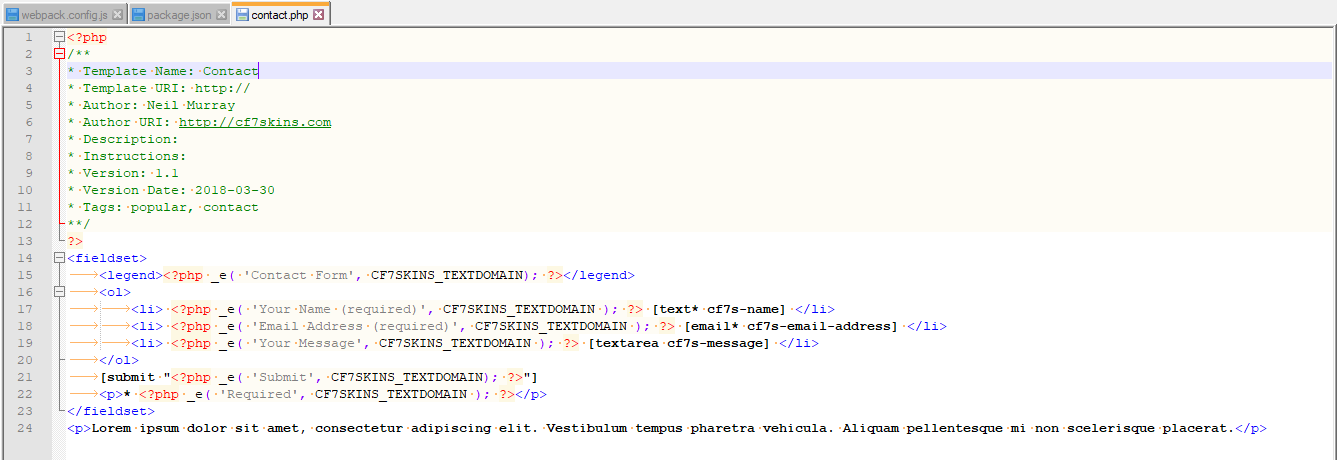Collapse the <fieldset> fold marker
Screen dimensions: 1337x460
(59, 258)
